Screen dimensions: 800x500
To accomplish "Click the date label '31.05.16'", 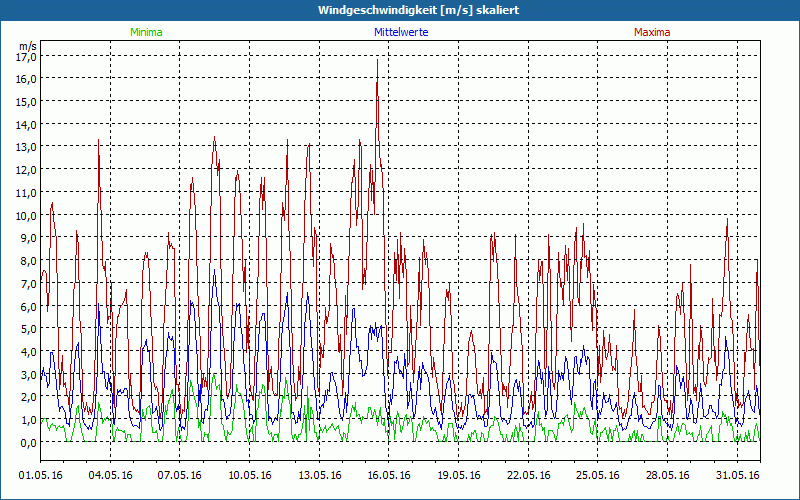I will pyautogui.click(x=737, y=475).
